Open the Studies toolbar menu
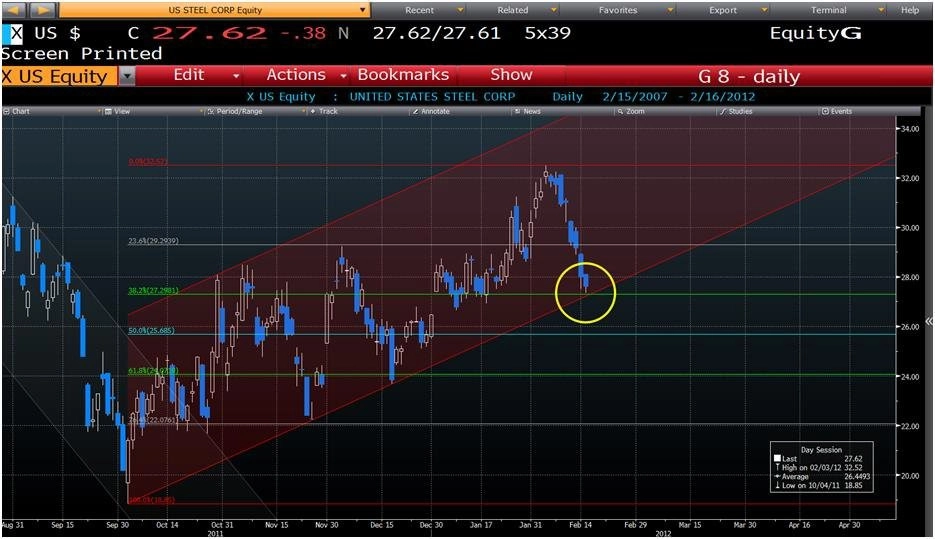 click(x=736, y=111)
